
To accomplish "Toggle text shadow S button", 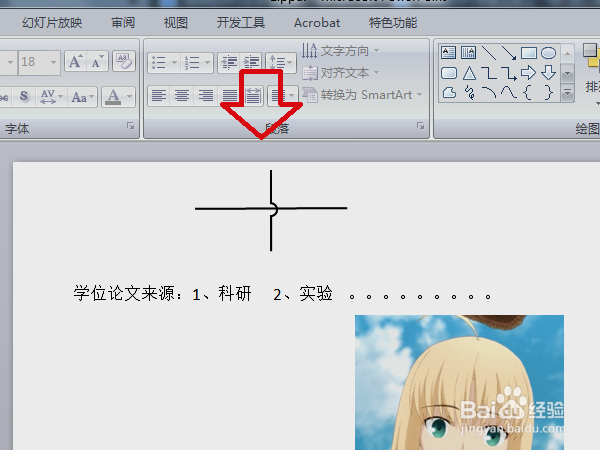I will coord(24,96).
